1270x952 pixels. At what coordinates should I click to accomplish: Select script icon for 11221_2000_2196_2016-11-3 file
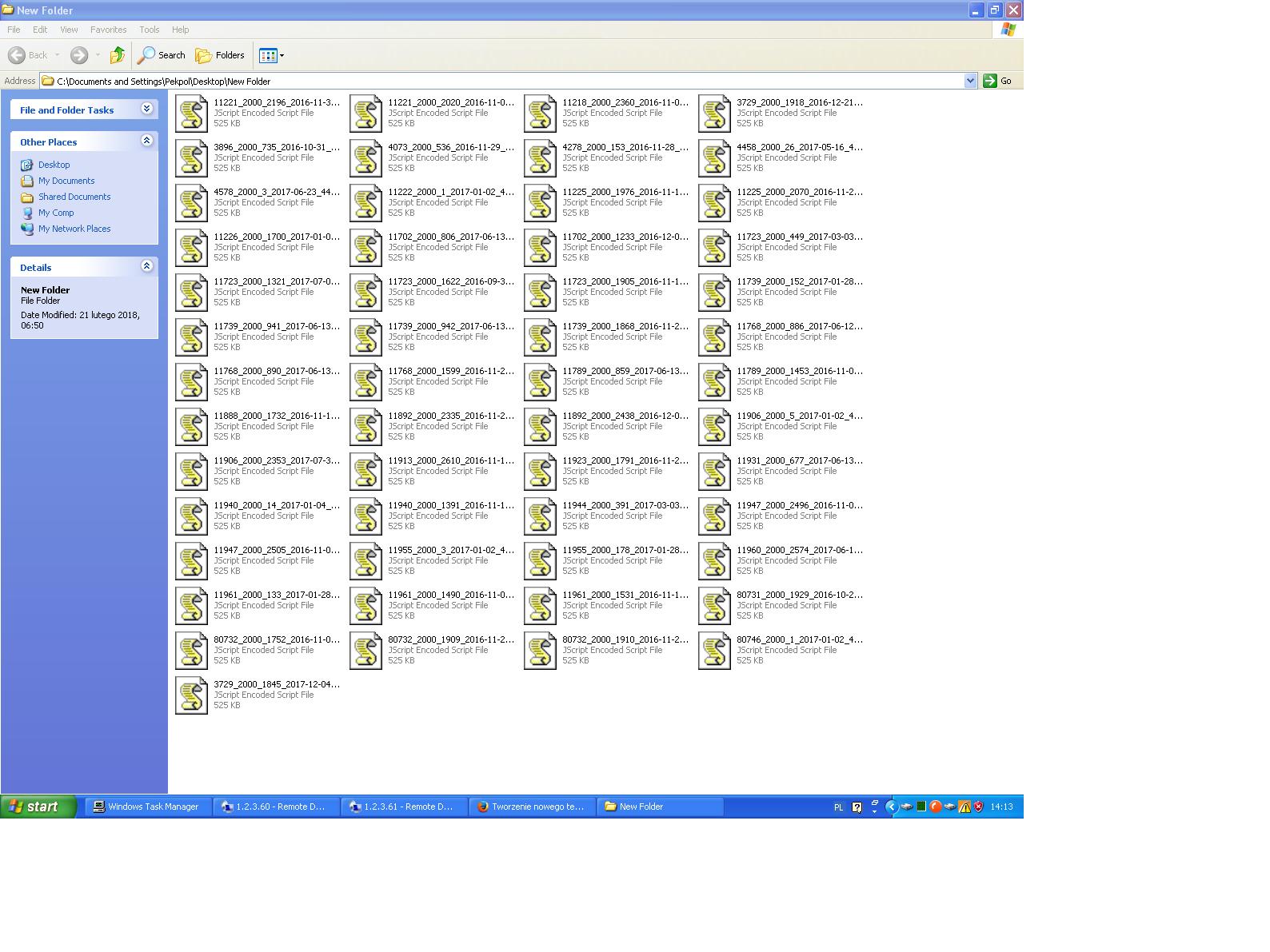pyautogui.click(x=191, y=114)
